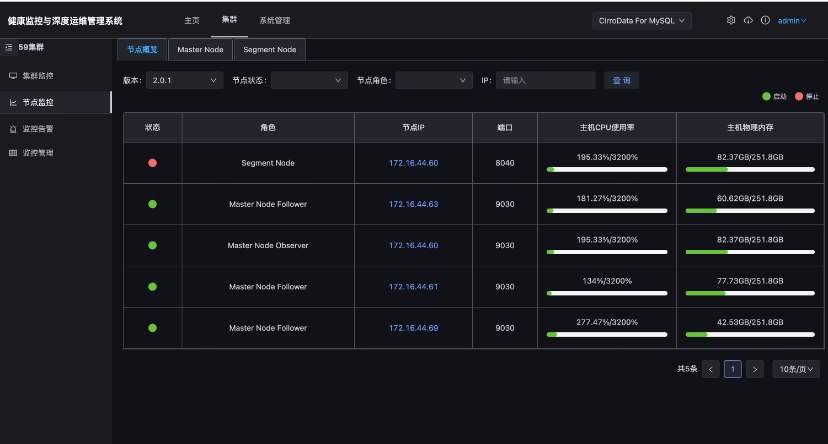Image resolution: width=828 pixels, height=444 pixels.
Task: Click the CPU usage bar showing 277.47%/3200%
Action: pos(607,335)
